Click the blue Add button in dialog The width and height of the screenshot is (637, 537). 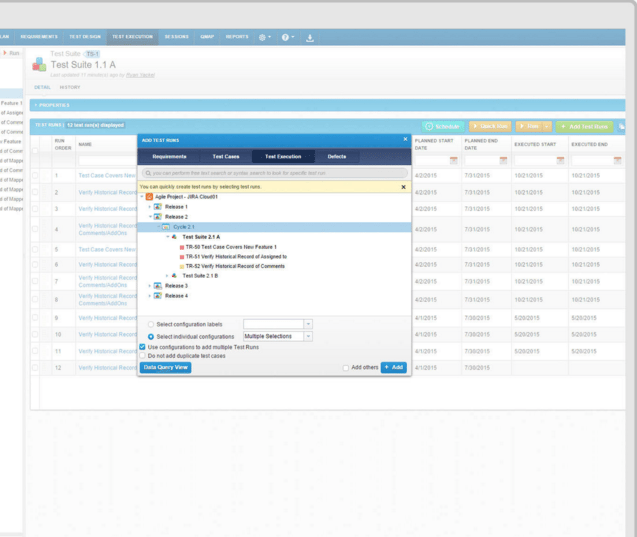[394, 367]
